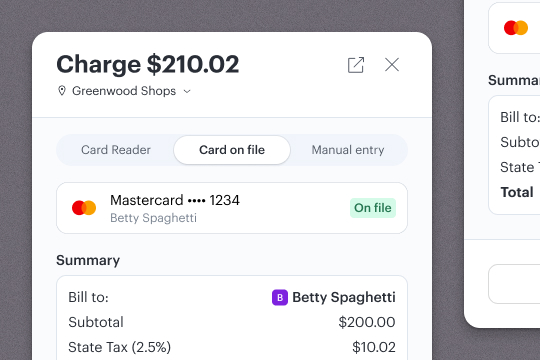
Task: Click the Summary heading in right panel
Action: (x=514, y=80)
